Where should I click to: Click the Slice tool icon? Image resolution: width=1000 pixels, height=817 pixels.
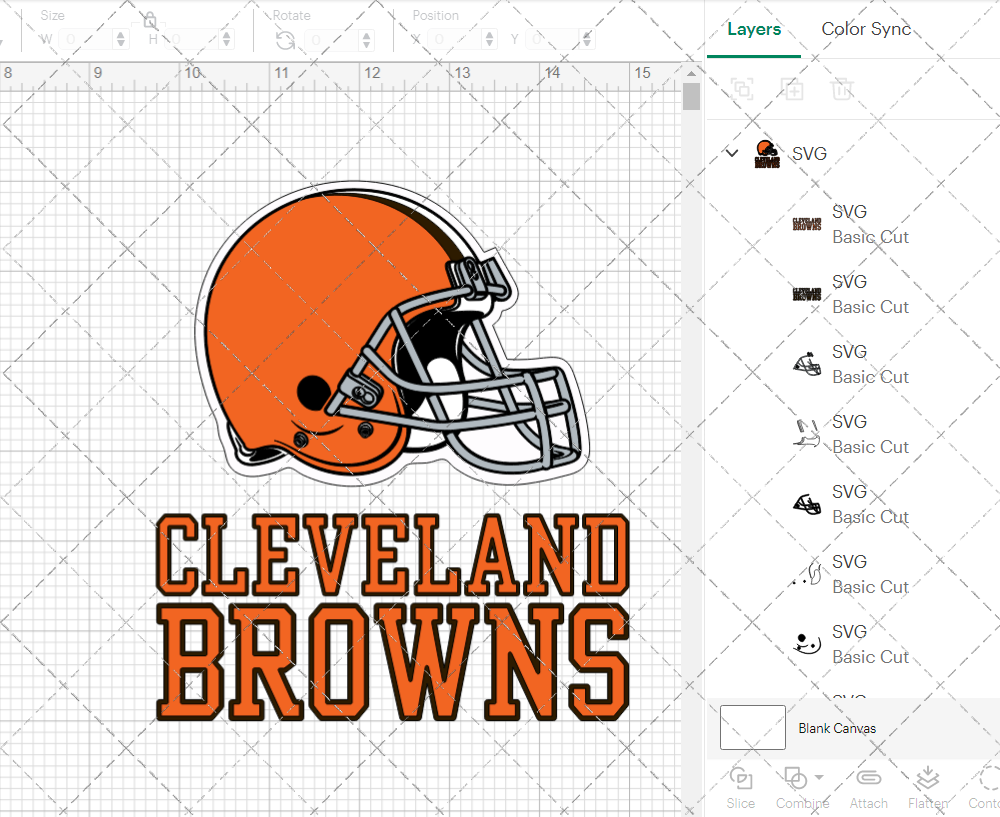coord(740,779)
